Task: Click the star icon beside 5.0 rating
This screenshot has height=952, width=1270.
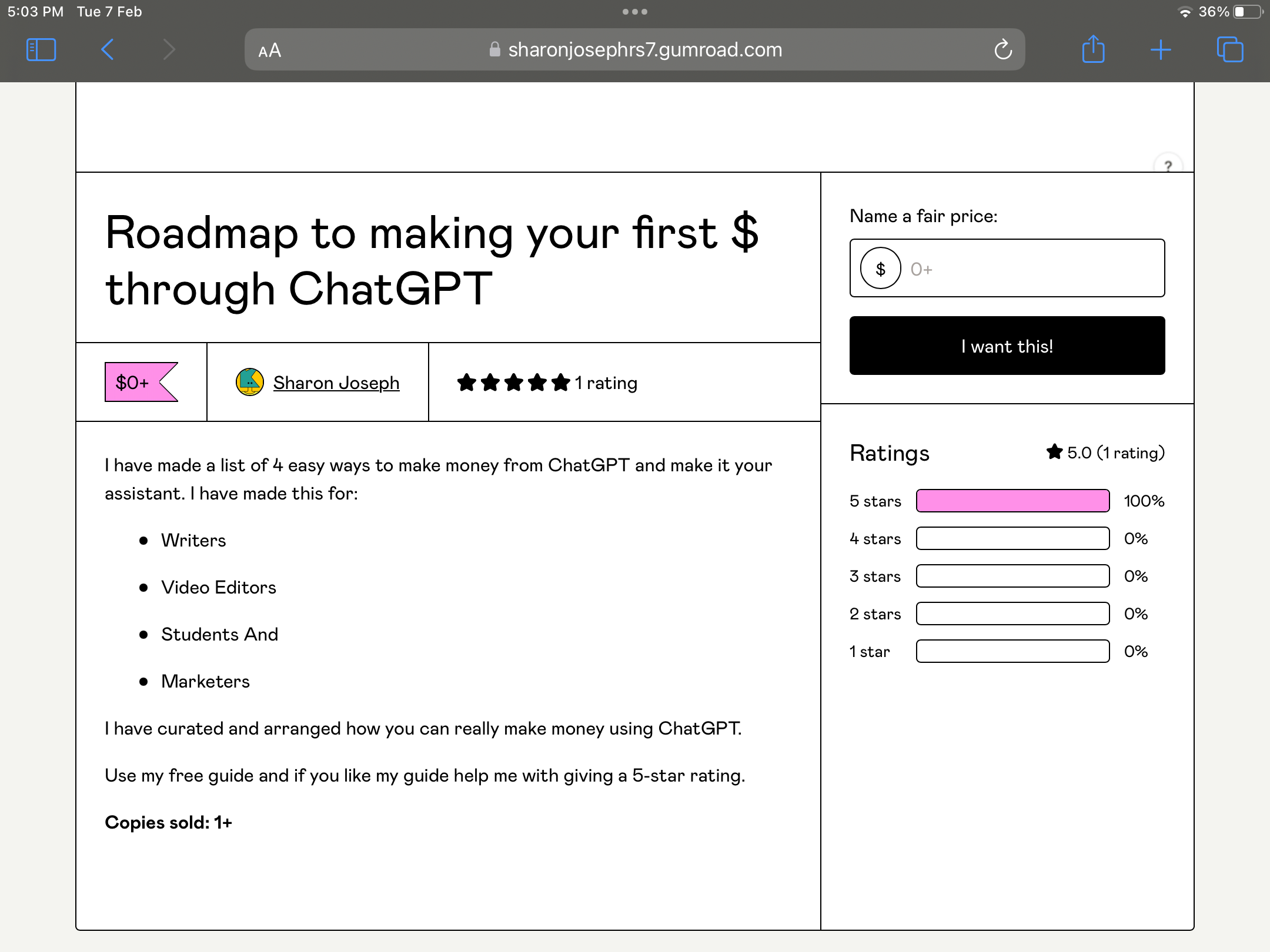Action: point(1054,452)
